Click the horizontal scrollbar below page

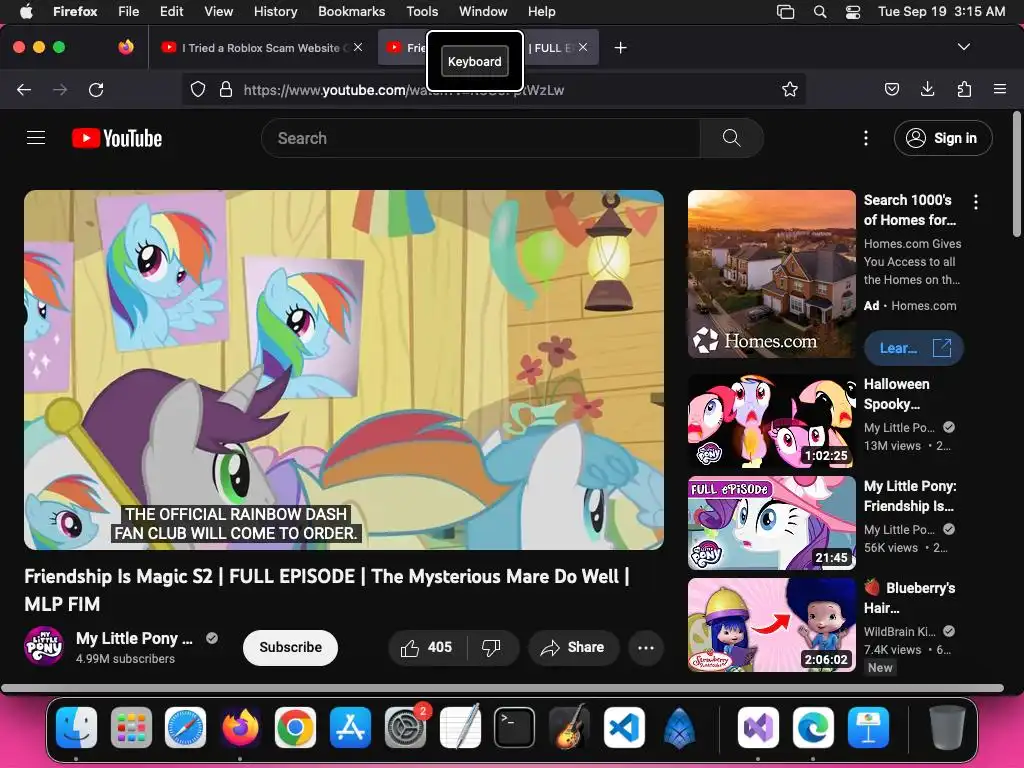click(502, 688)
